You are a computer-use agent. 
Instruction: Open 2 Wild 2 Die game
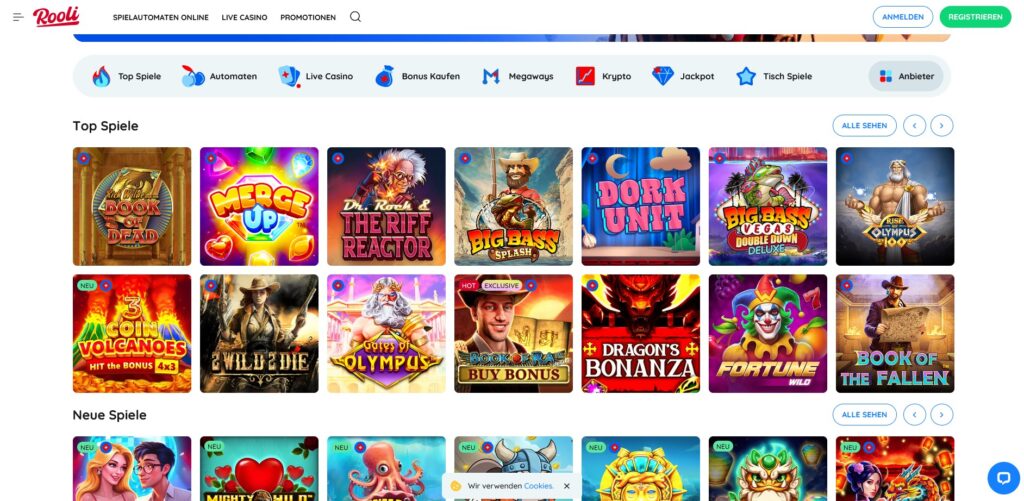point(259,334)
